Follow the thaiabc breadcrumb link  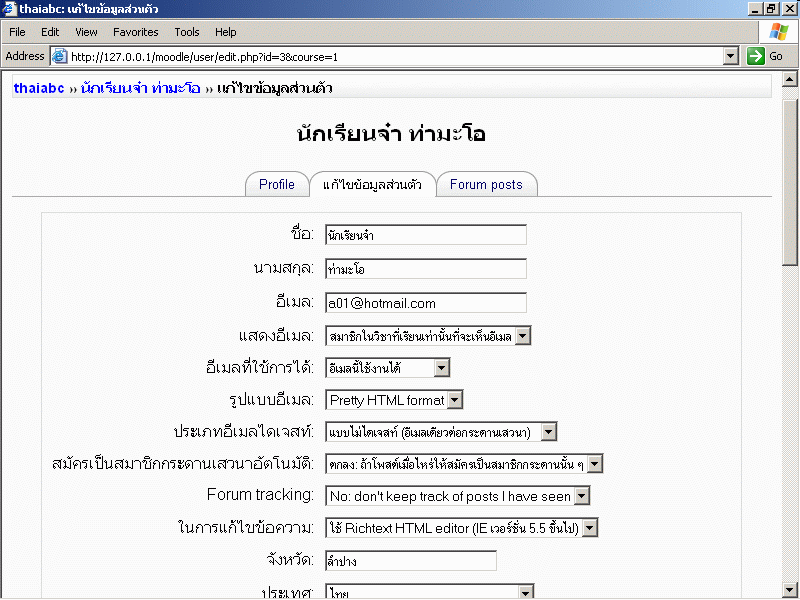tap(39, 88)
